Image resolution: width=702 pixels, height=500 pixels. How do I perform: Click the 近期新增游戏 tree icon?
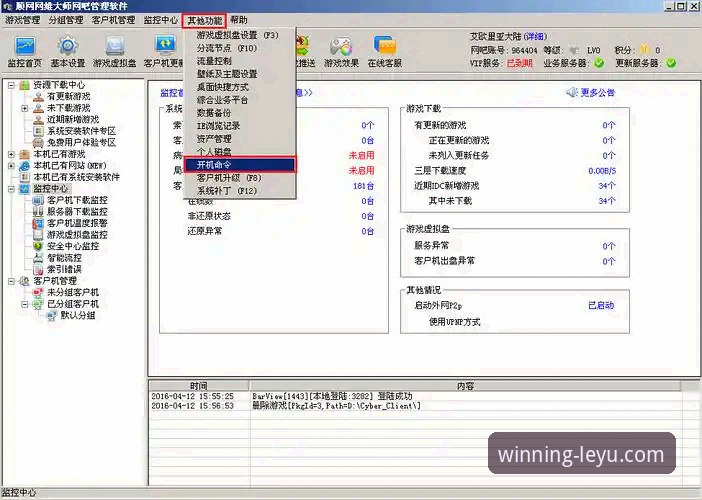tap(39, 120)
